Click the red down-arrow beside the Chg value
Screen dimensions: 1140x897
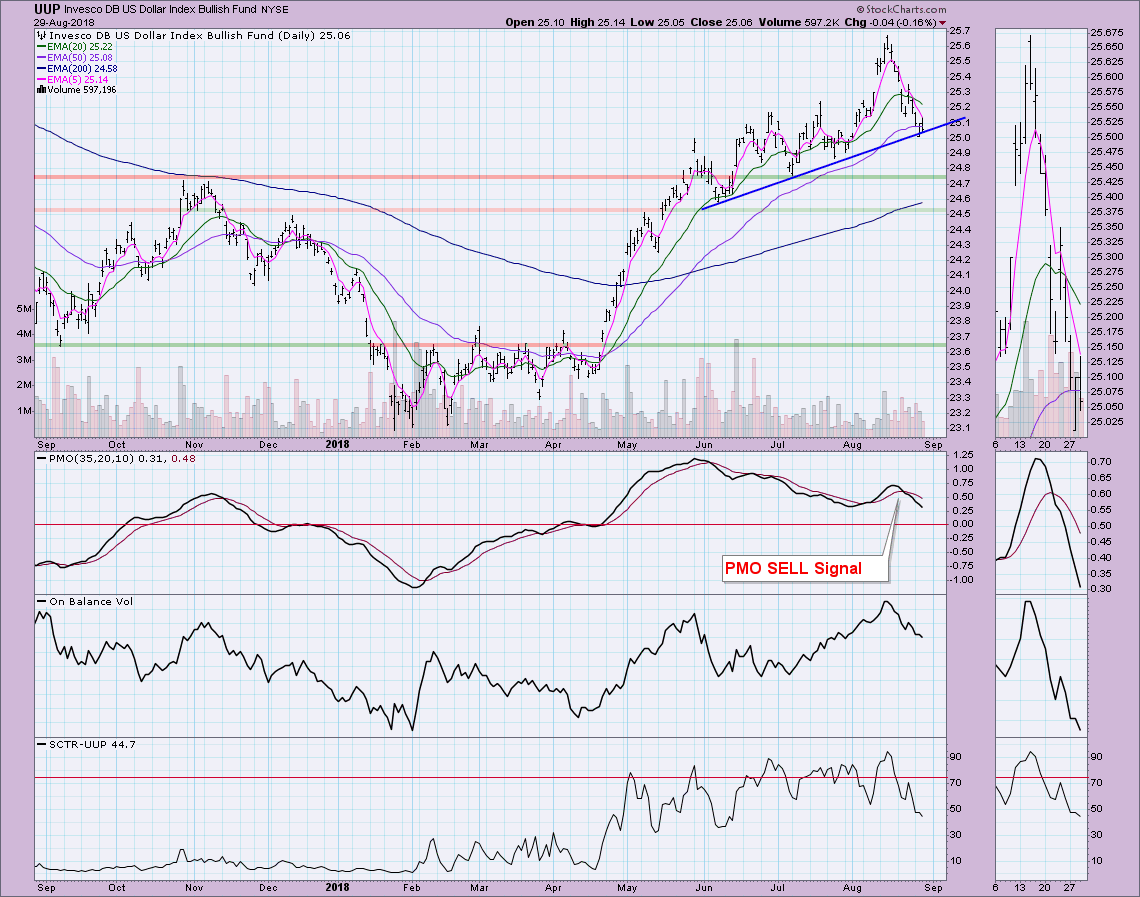(943, 23)
